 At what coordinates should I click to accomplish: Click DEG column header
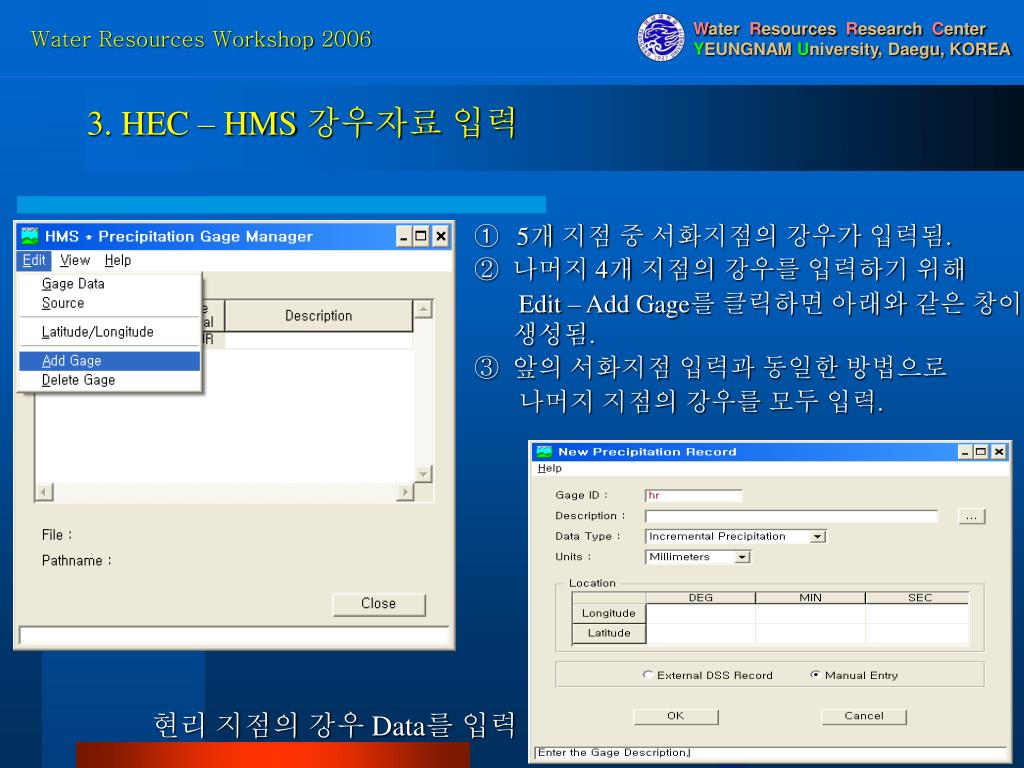701,598
